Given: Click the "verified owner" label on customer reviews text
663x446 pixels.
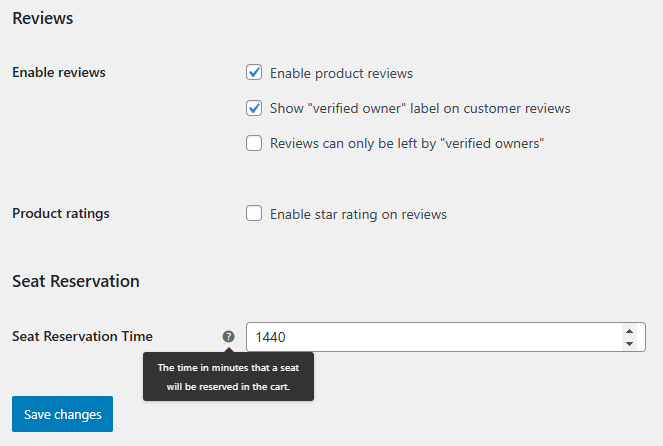Looking at the screenshot, I should tap(420, 108).
